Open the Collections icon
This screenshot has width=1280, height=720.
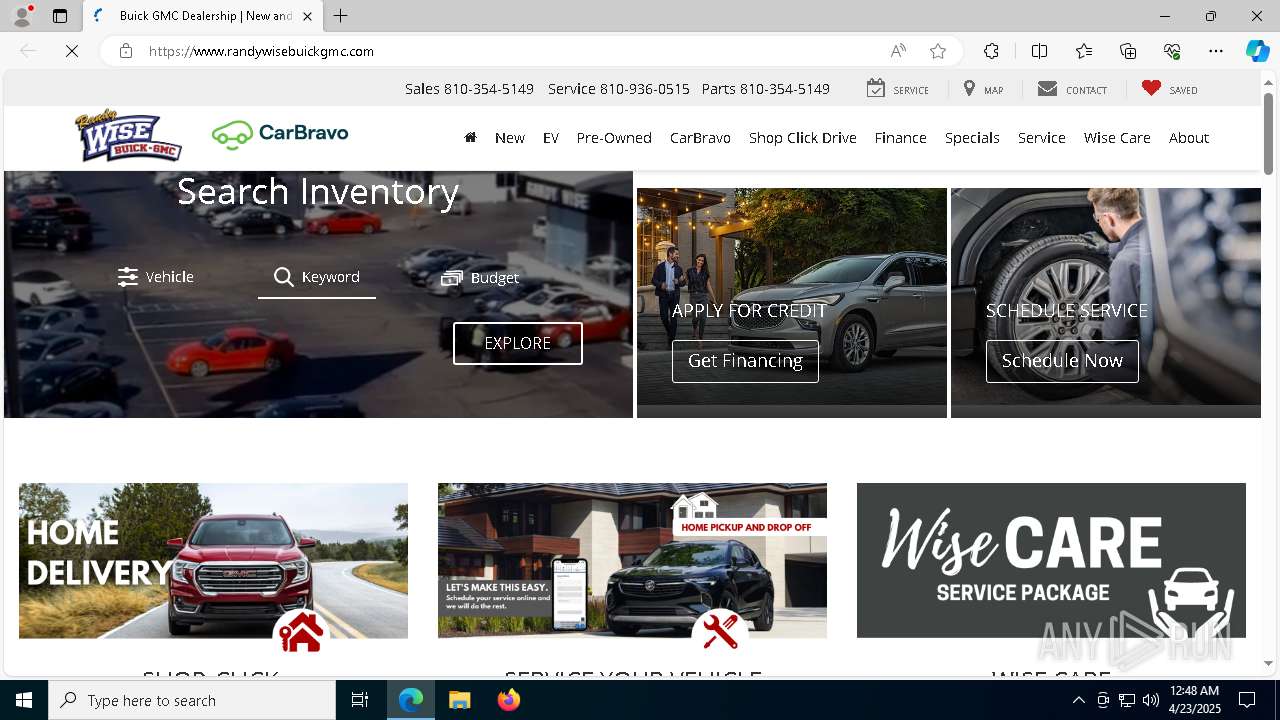click(1128, 51)
